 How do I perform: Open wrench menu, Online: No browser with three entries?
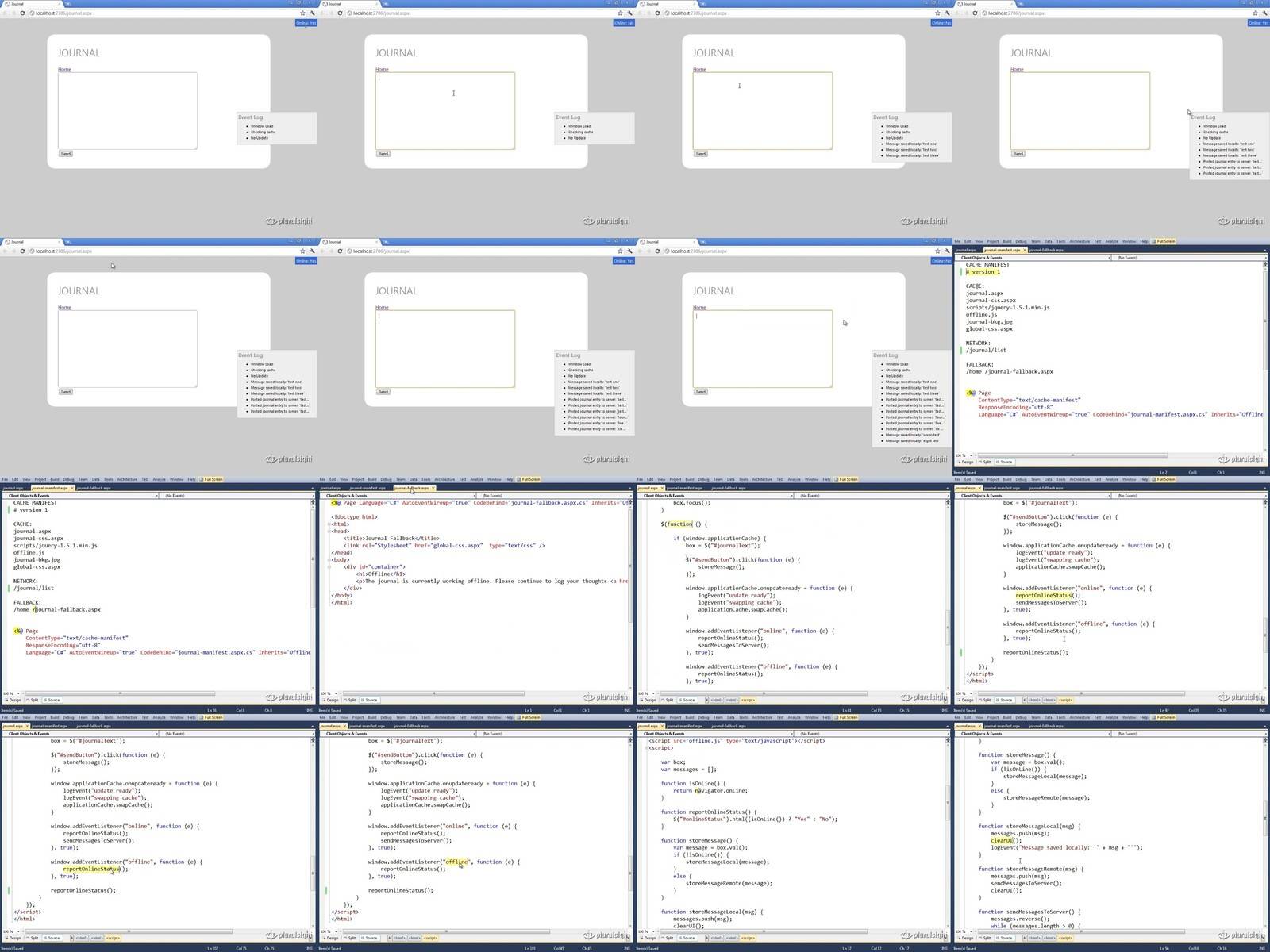point(629,13)
